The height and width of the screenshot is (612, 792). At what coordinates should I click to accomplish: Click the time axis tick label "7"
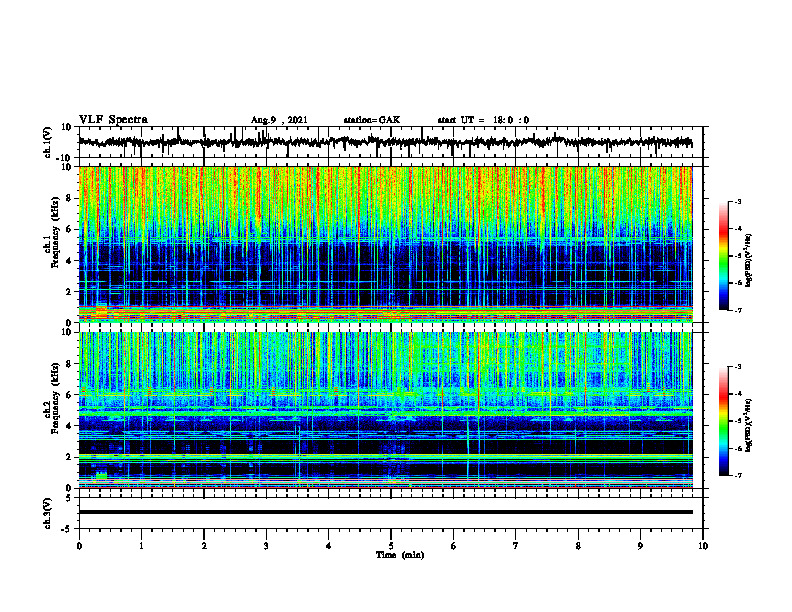[x=516, y=546]
